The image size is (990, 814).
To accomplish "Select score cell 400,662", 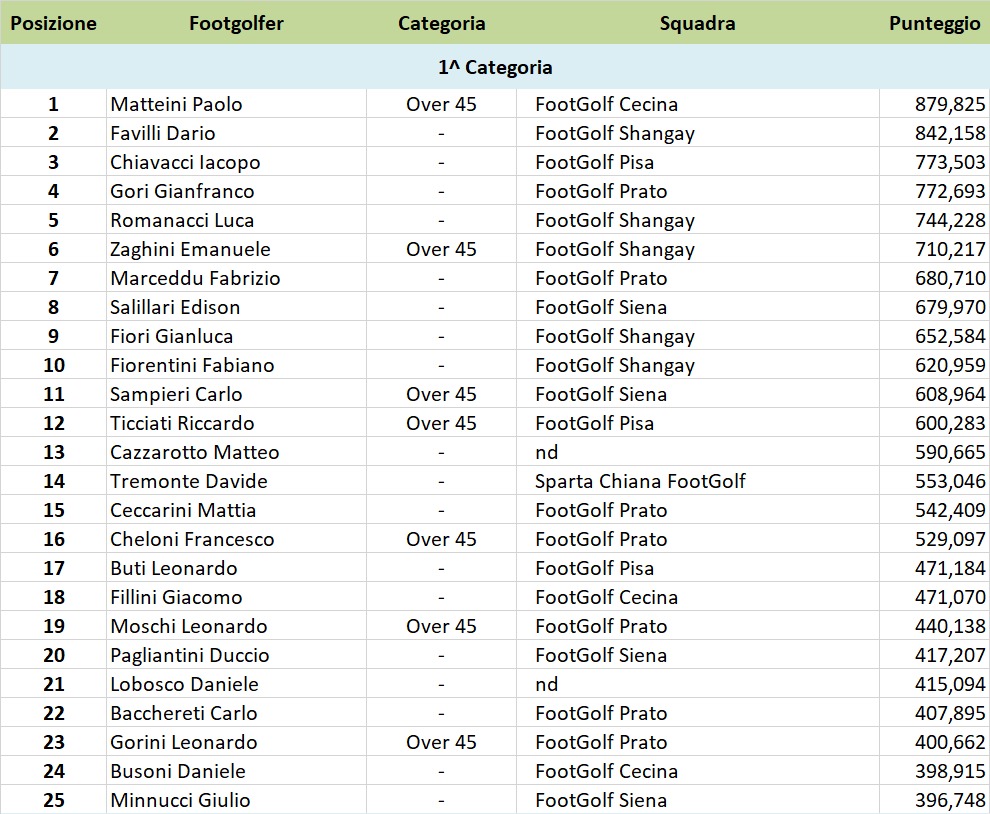I will (934, 741).
